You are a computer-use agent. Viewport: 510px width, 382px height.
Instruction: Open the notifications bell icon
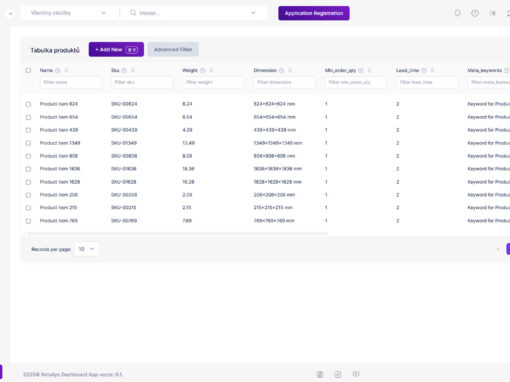[457, 13]
